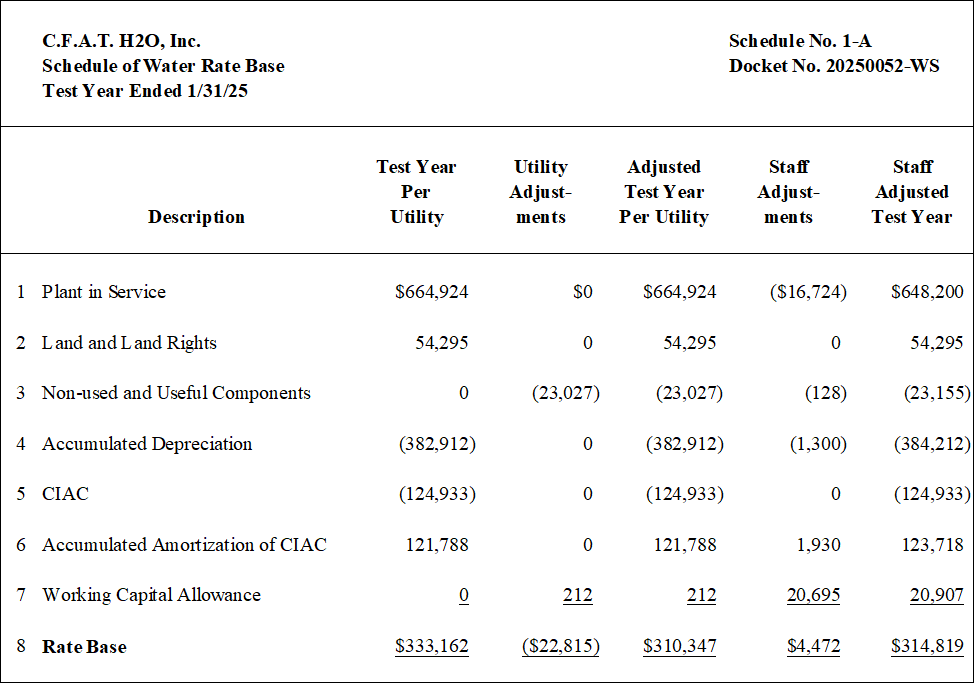Select the Schedule No. 1-A text
The height and width of the screenshot is (684, 975).
coord(800,41)
